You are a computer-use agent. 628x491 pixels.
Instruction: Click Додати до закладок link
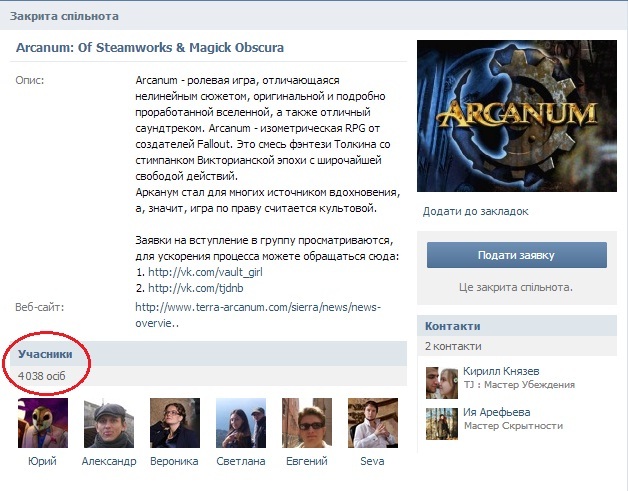pyautogui.click(x=475, y=211)
